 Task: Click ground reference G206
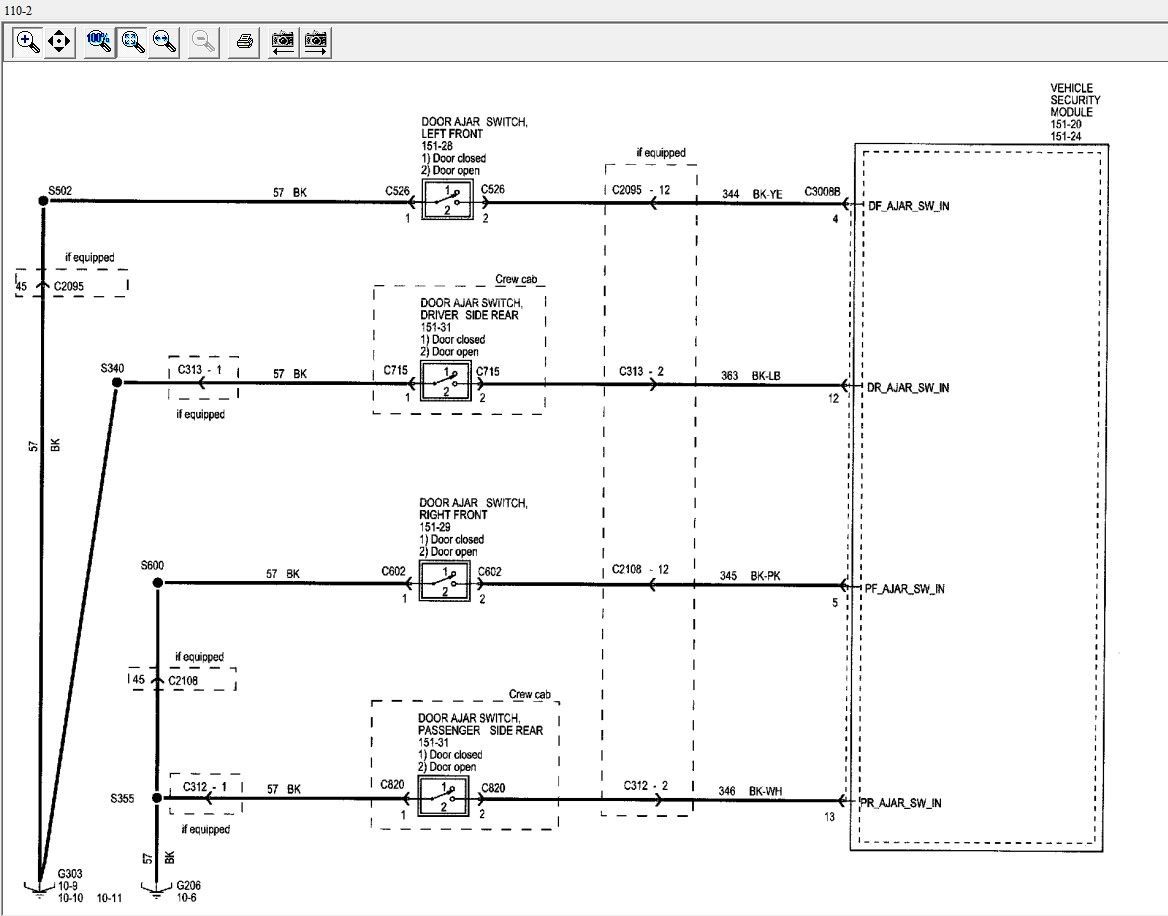[188, 885]
